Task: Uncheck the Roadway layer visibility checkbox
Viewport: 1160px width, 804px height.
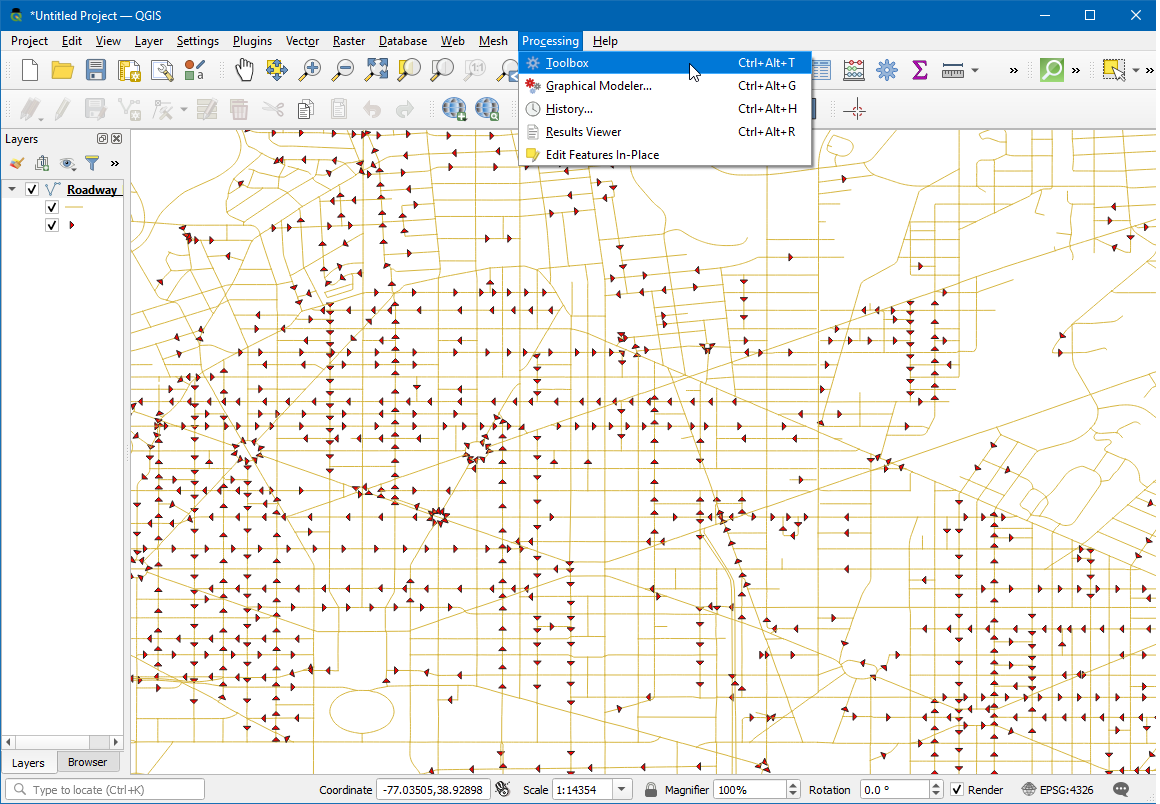Action: pos(32,189)
